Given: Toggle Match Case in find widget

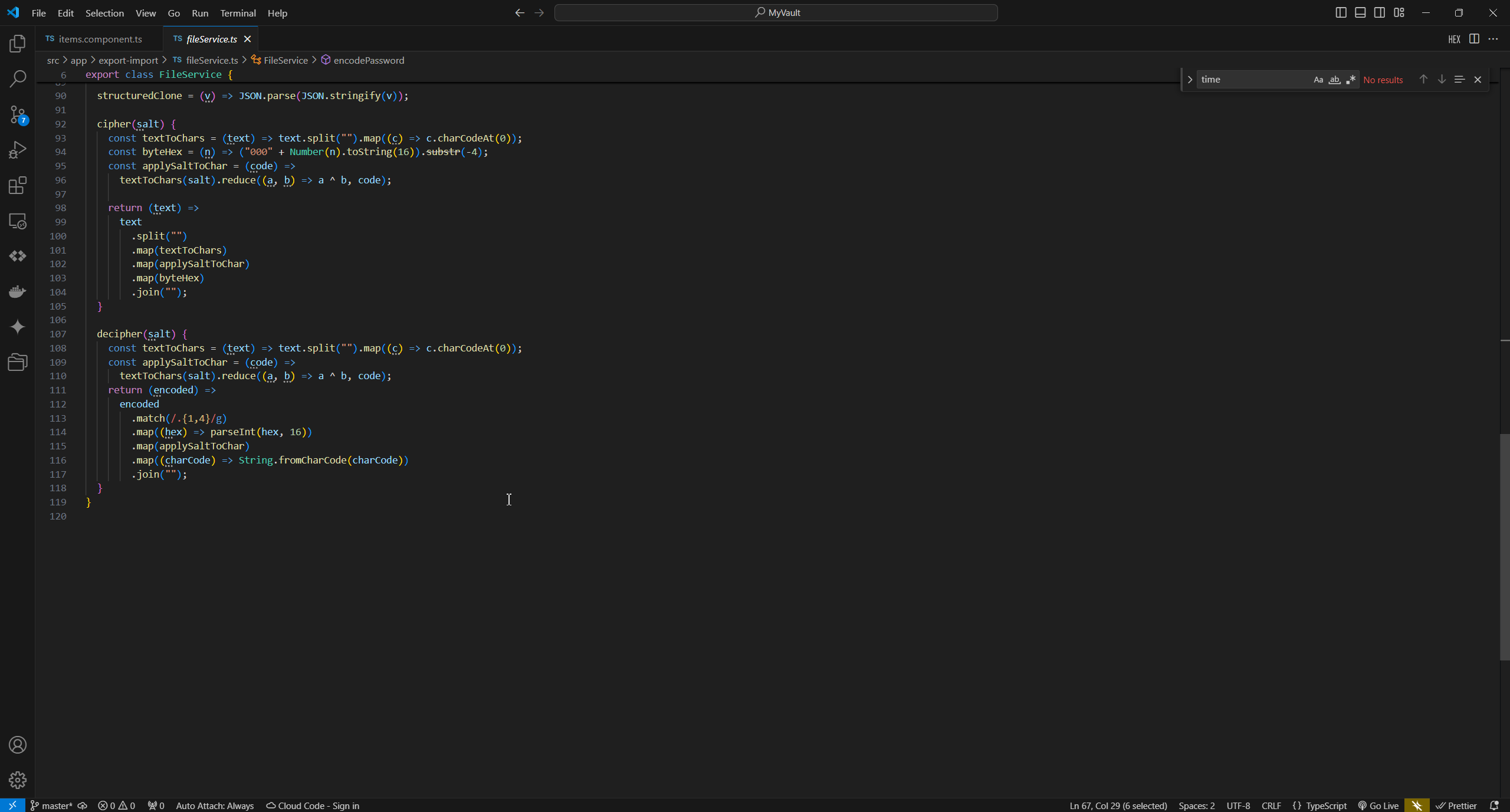Looking at the screenshot, I should coord(1318,80).
